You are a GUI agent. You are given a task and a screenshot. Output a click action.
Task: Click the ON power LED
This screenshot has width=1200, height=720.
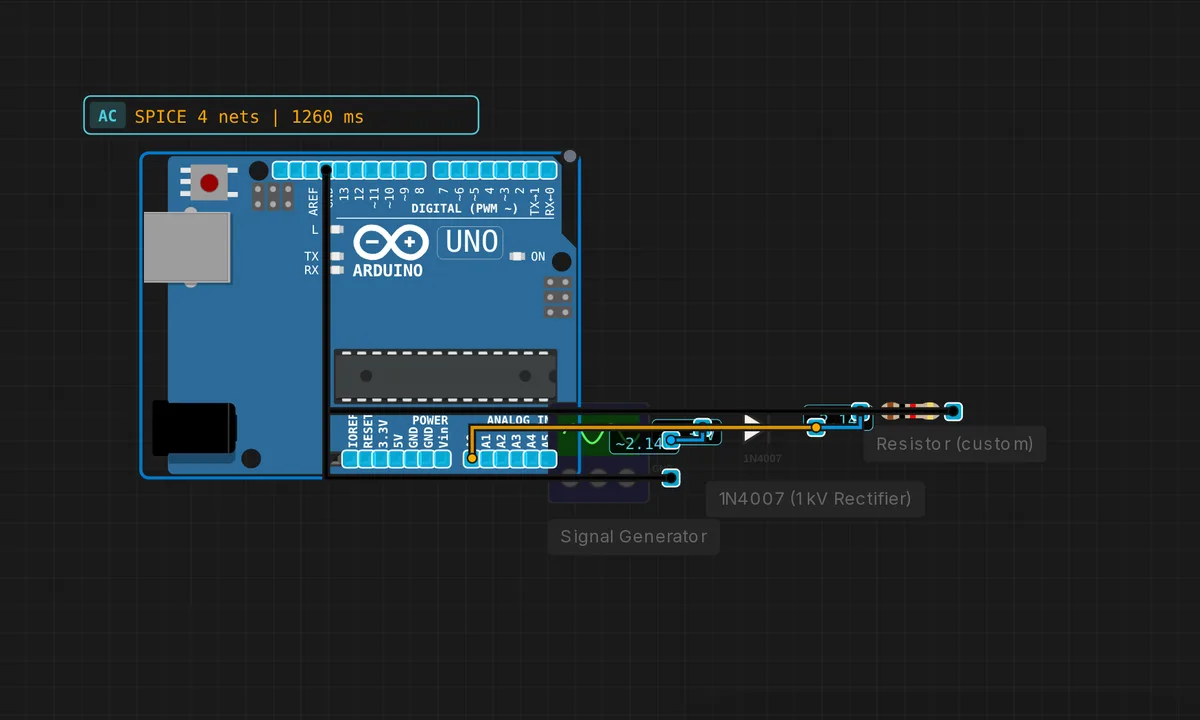(x=517, y=257)
